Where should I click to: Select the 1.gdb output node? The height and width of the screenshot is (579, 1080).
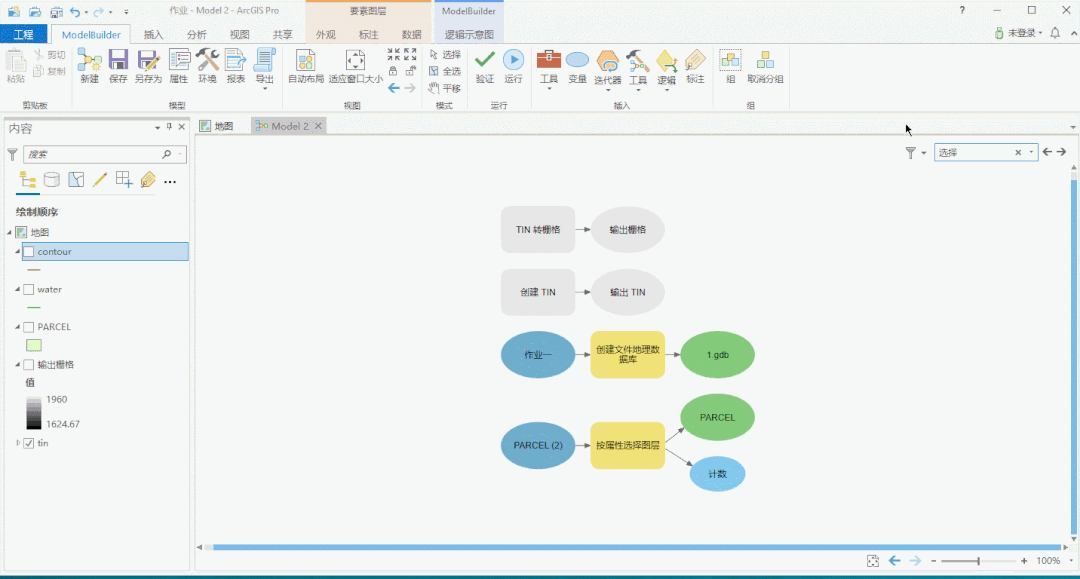click(x=717, y=355)
